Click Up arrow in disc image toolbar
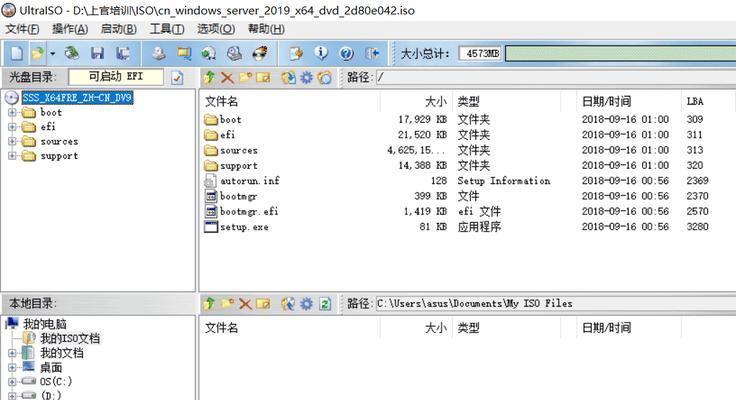The height and width of the screenshot is (400, 736). click(x=209, y=77)
